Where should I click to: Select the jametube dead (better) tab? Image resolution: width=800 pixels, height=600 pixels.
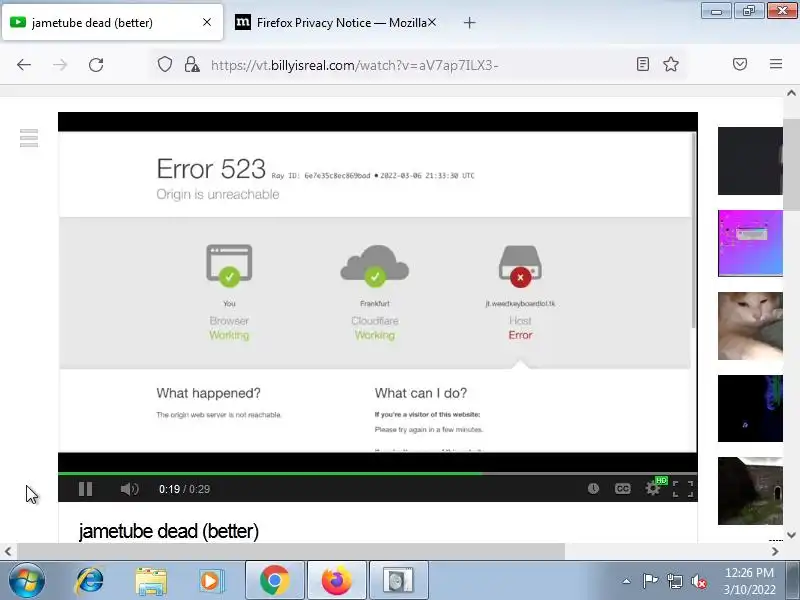(x=112, y=22)
